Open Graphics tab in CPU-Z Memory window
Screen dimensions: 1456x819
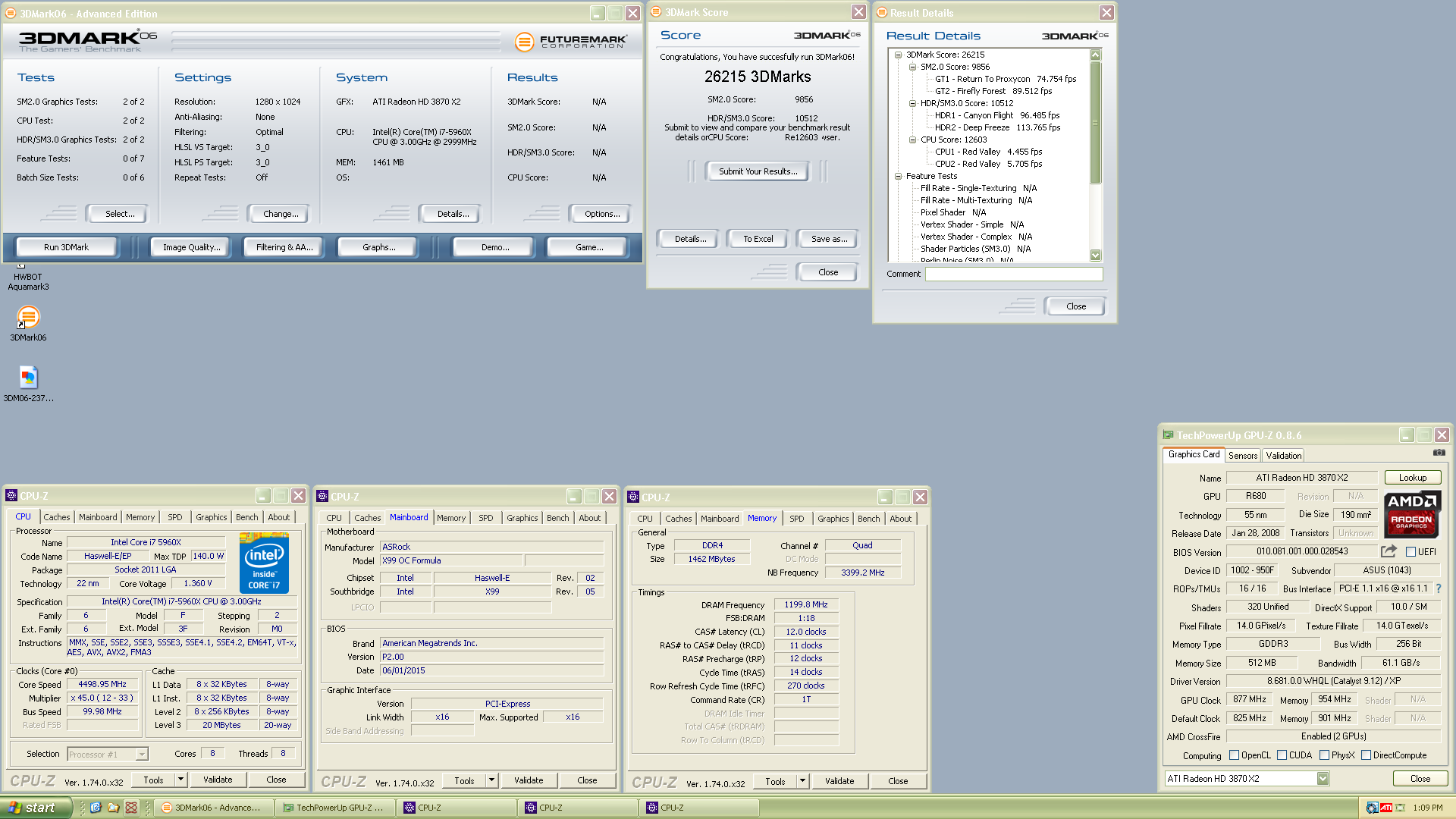(x=833, y=519)
